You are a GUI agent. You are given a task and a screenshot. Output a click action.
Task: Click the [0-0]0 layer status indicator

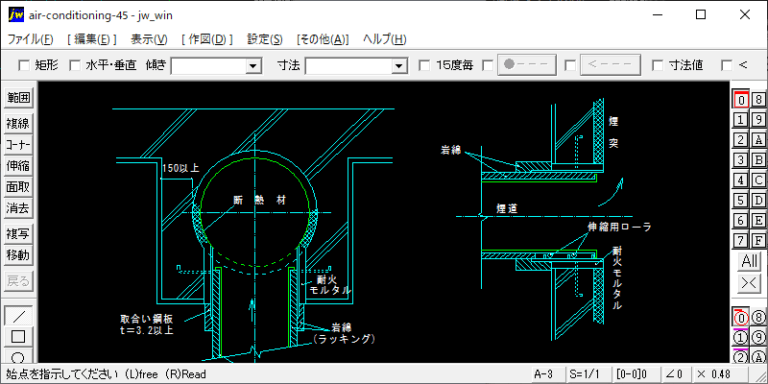point(635,375)
